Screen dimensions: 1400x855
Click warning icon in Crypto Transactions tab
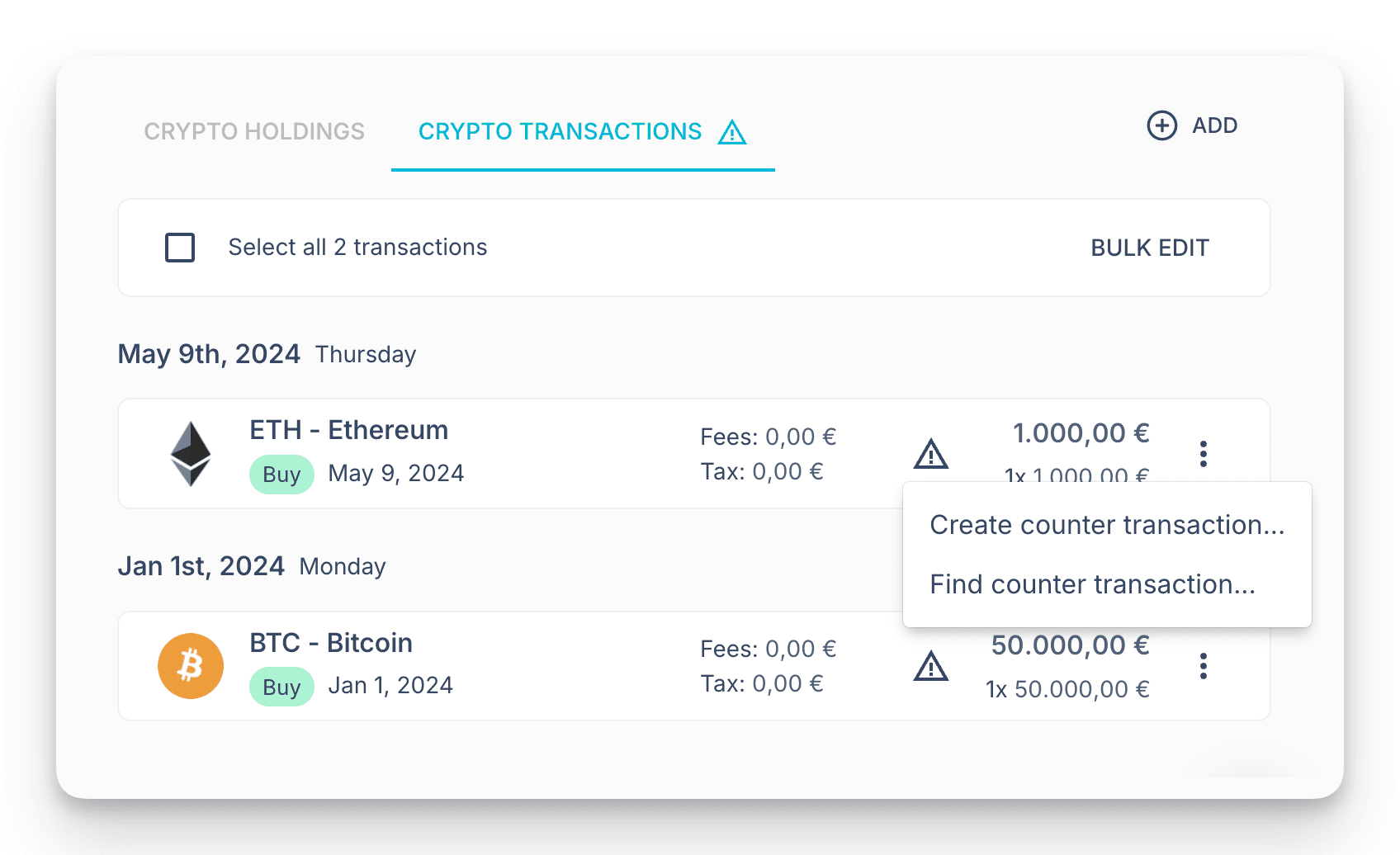[732, 132]
